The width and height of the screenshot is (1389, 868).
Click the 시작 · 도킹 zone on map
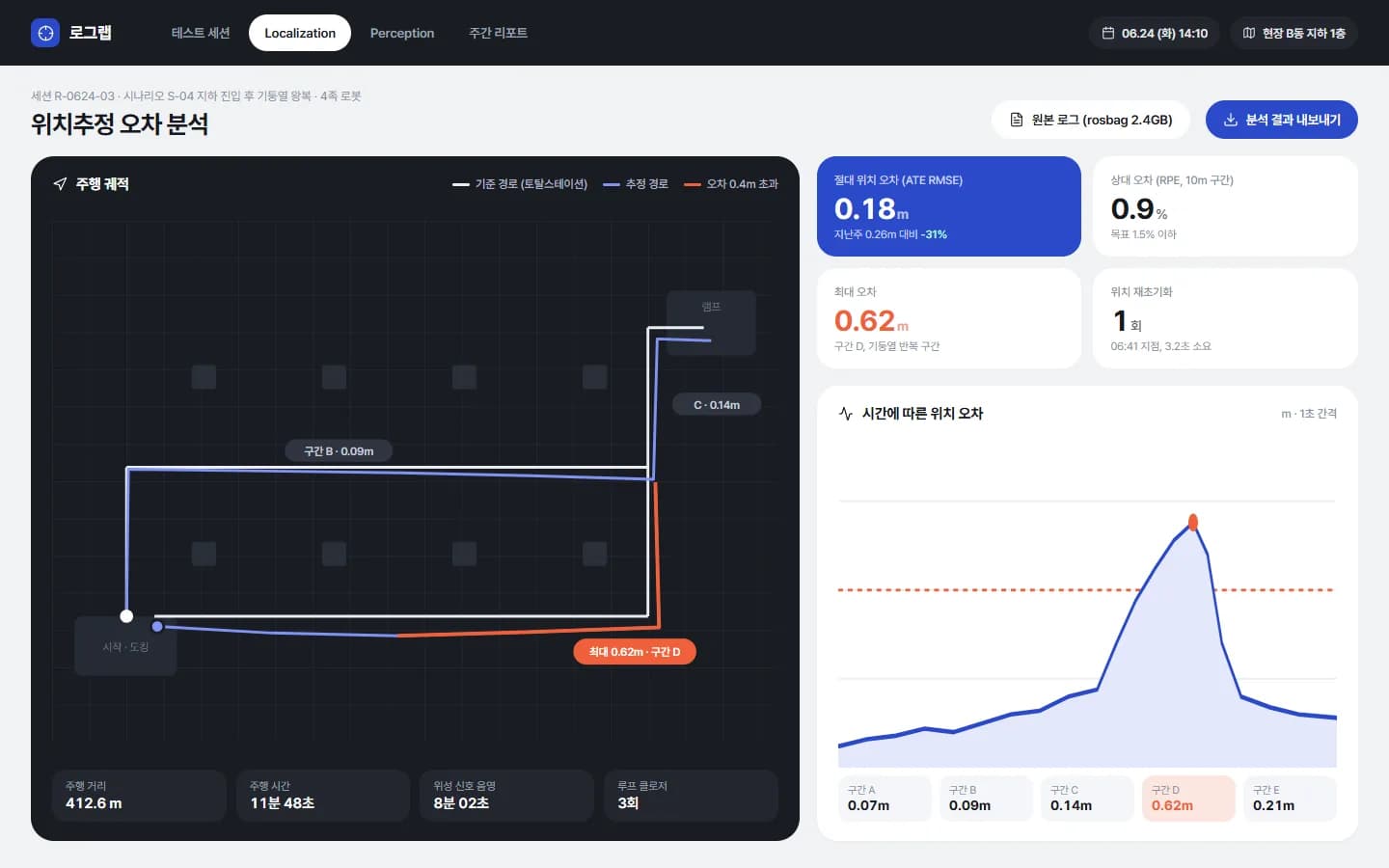point(125,646)
